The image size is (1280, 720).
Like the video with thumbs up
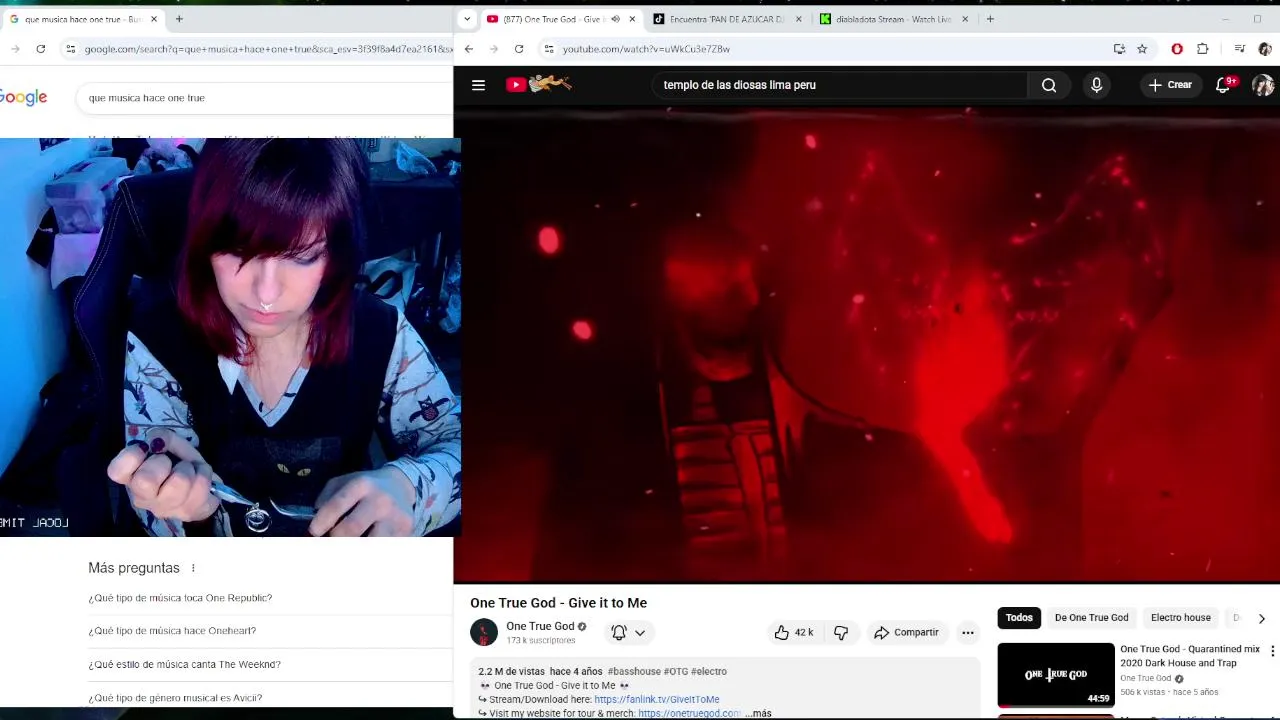click(793, 632)
